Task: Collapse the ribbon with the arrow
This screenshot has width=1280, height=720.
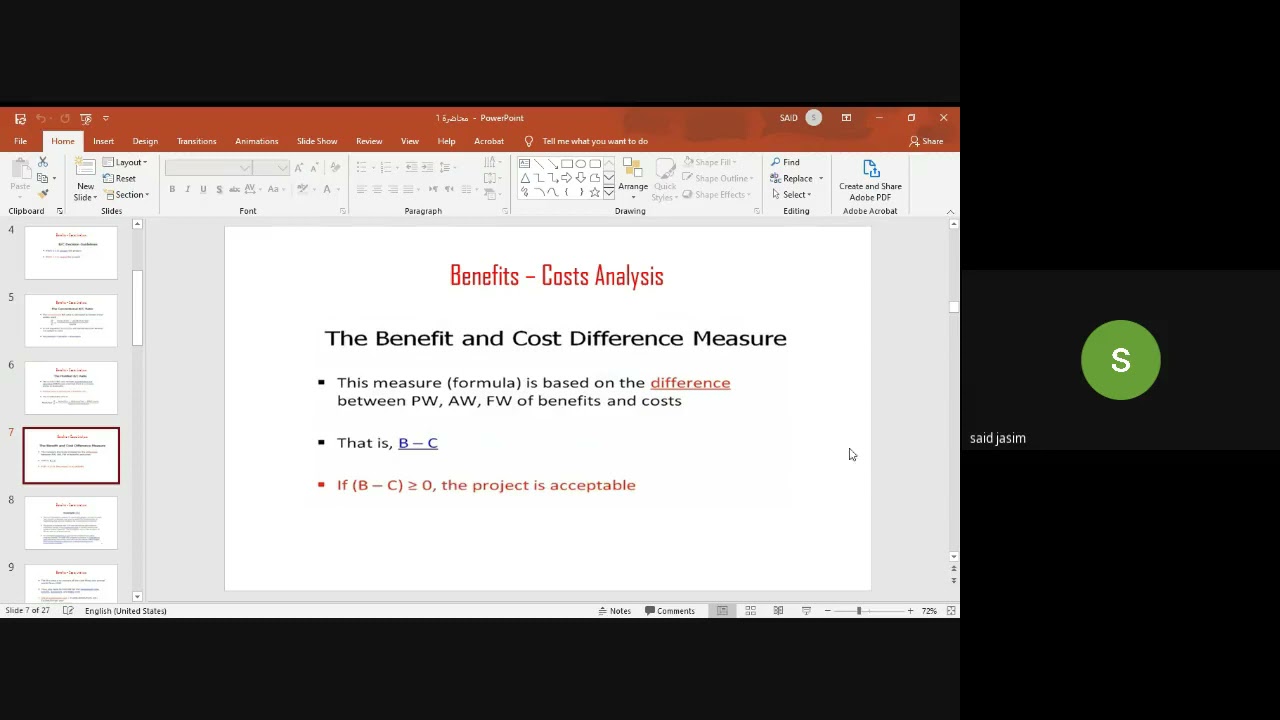Action: point(950,211)
